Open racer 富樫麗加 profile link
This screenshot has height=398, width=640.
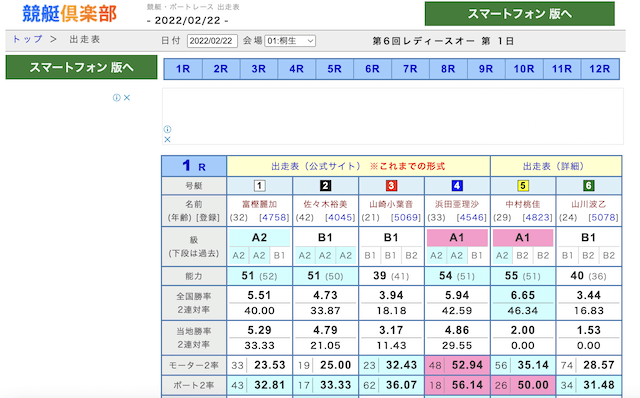[x=260, y=204]
